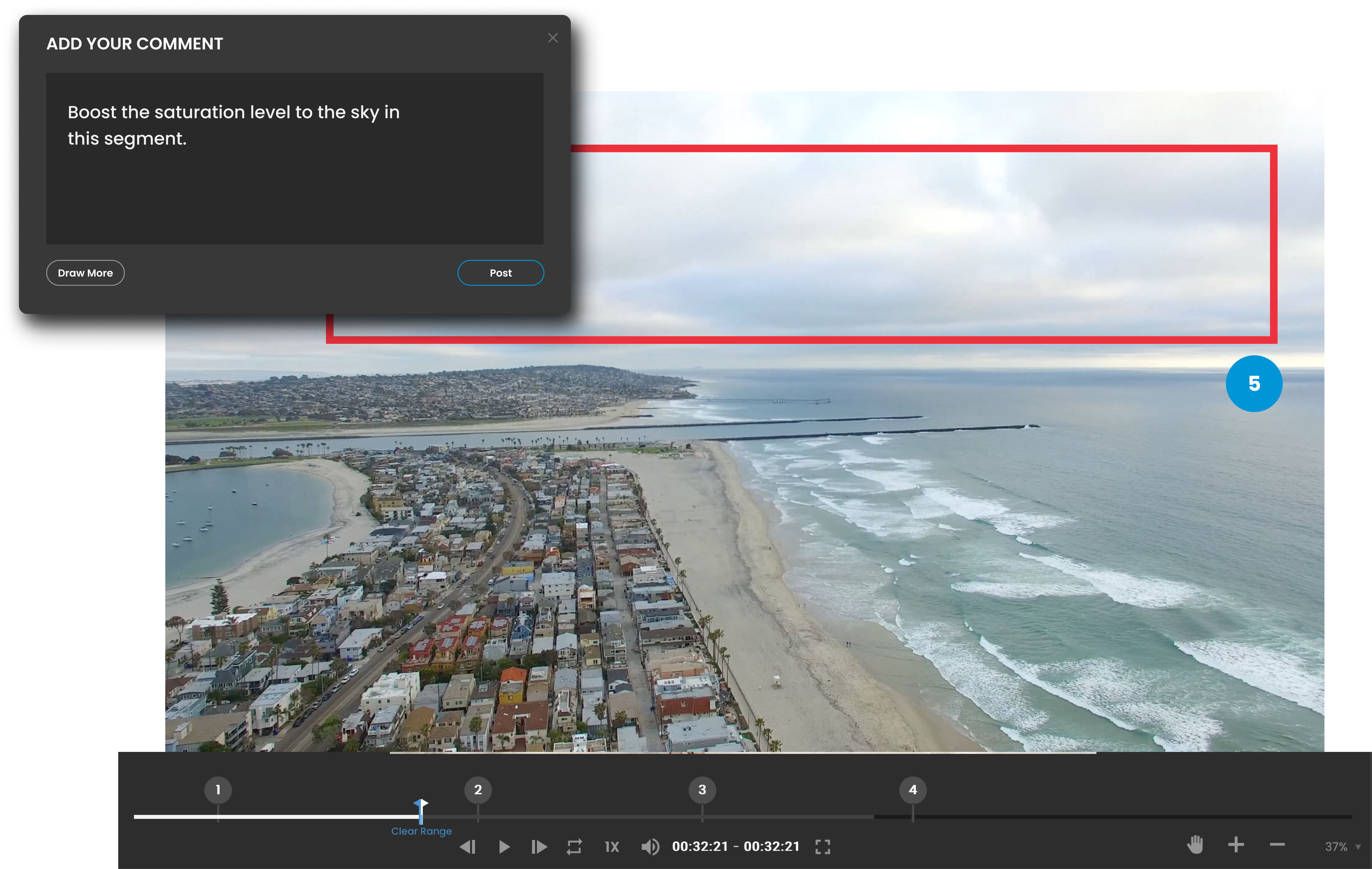Click the next frame step icon

538,847
